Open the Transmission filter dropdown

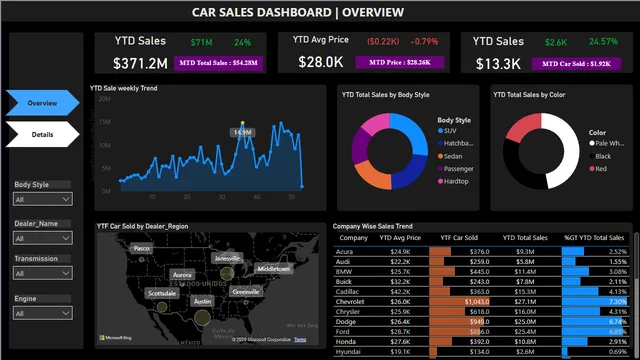[x=42, y=273]
